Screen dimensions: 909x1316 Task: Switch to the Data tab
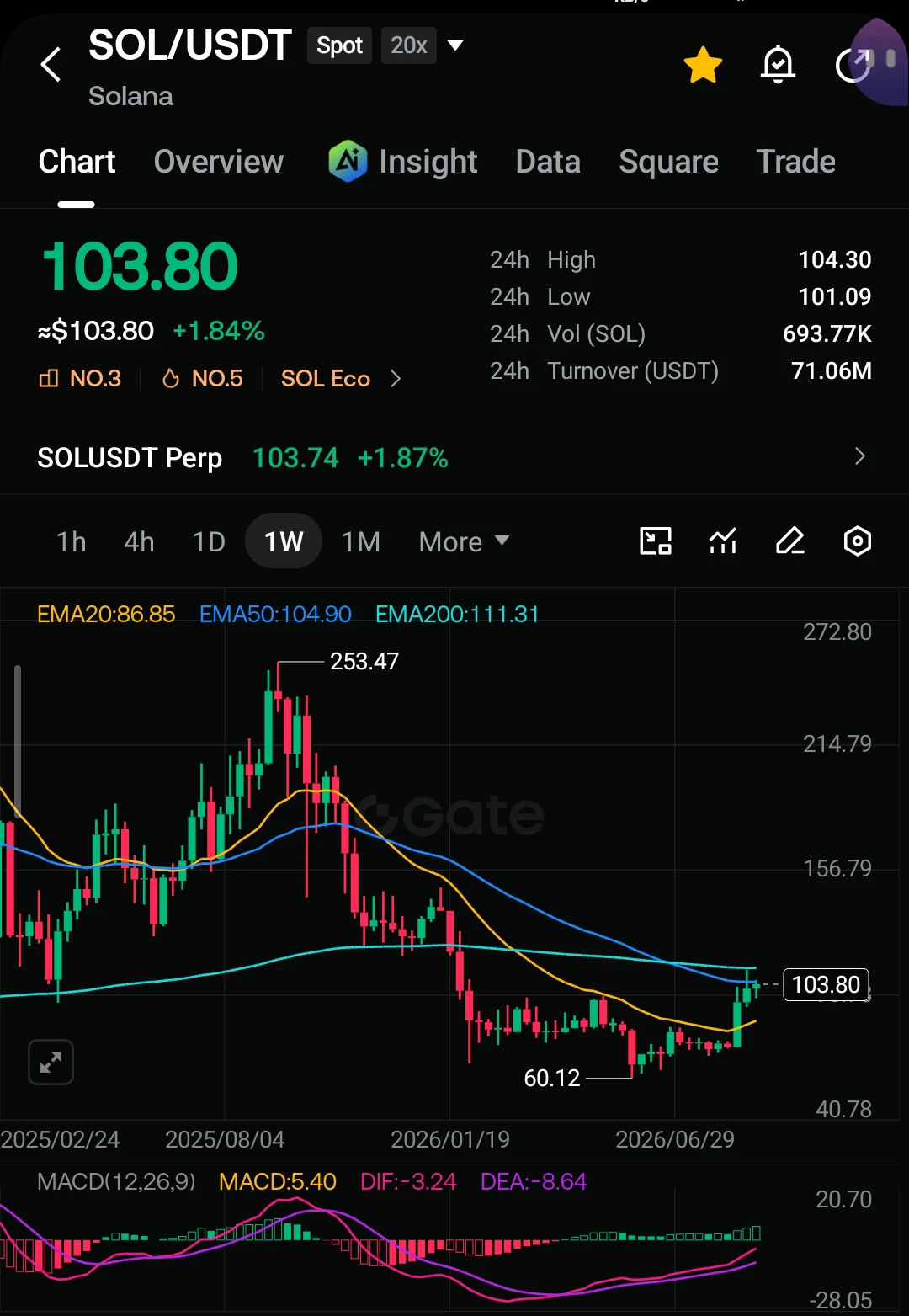click(548, 162)
